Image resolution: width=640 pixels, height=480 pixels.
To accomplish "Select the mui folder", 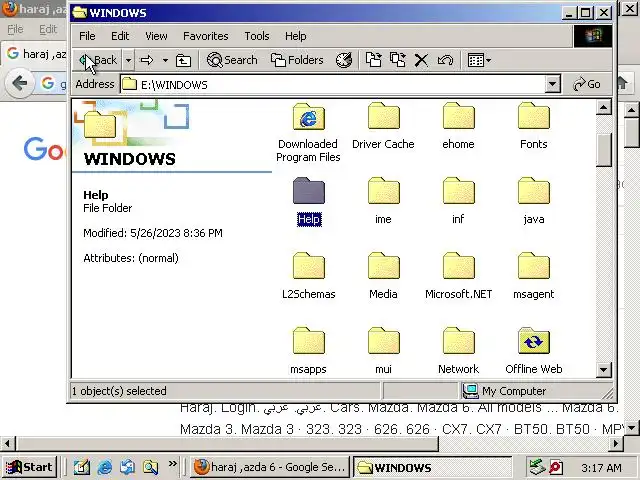I will pyautogui.click(x=383, y=351).
